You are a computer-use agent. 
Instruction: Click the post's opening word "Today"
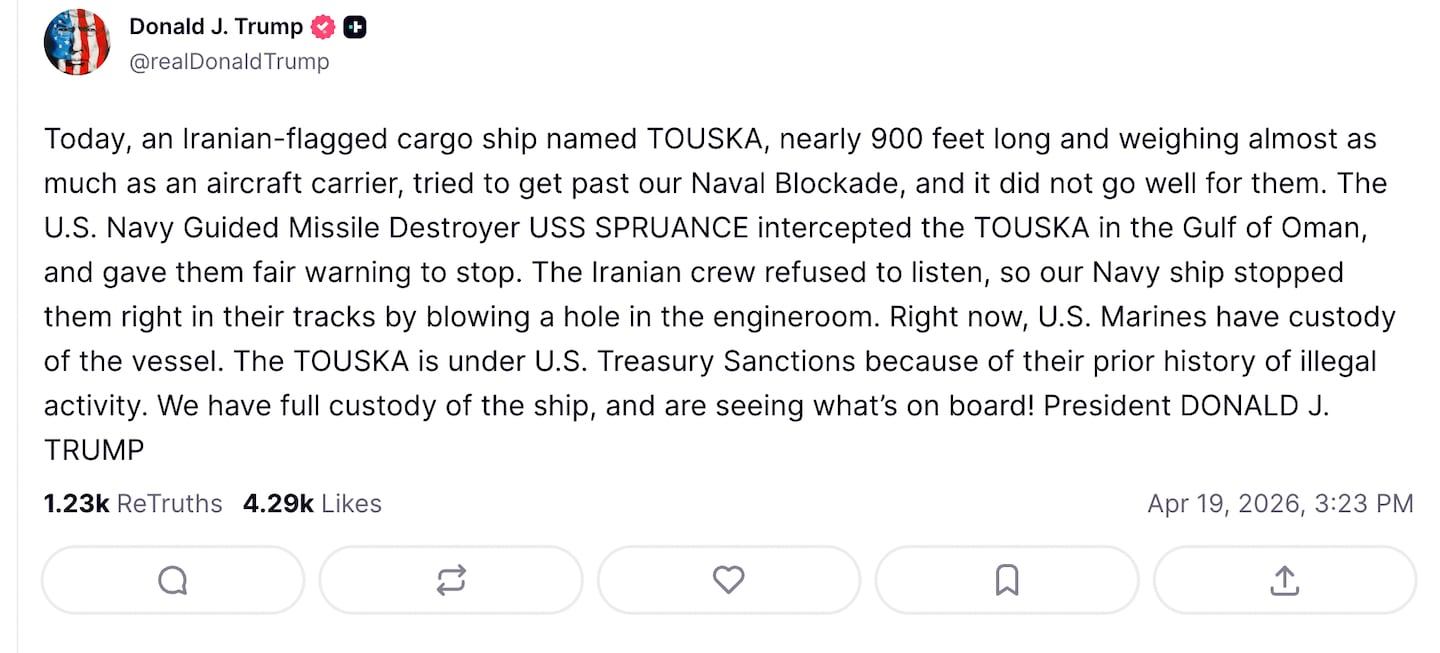(84, 139)
